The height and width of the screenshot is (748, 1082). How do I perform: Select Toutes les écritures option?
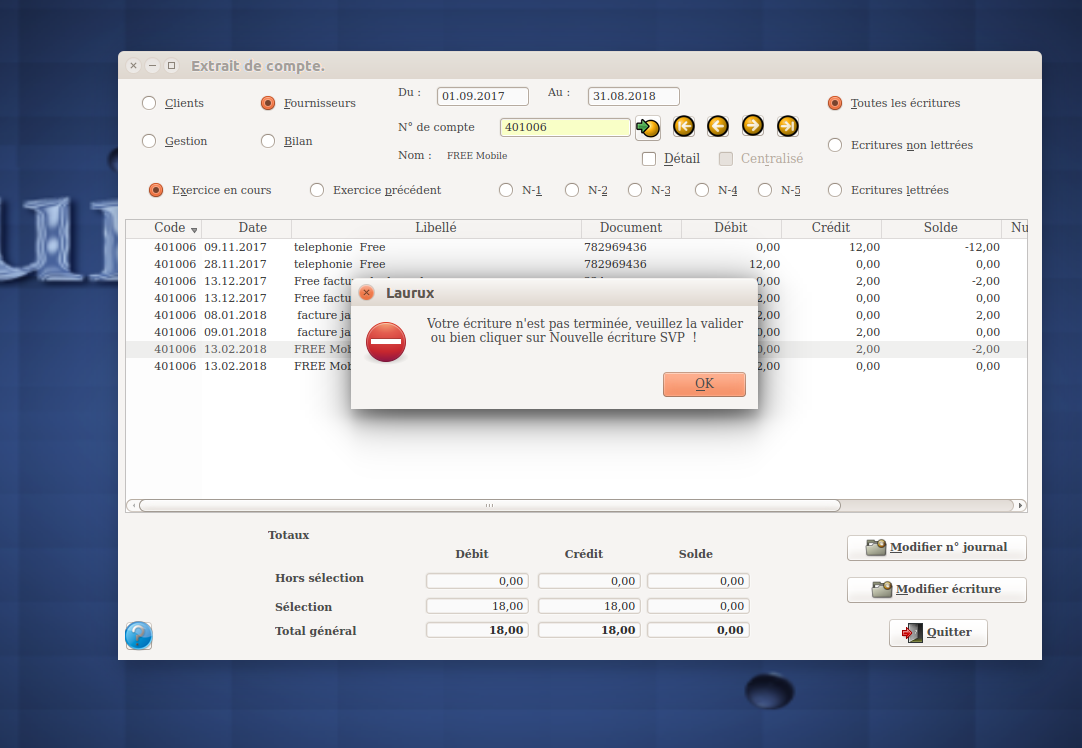click(835, 103)
